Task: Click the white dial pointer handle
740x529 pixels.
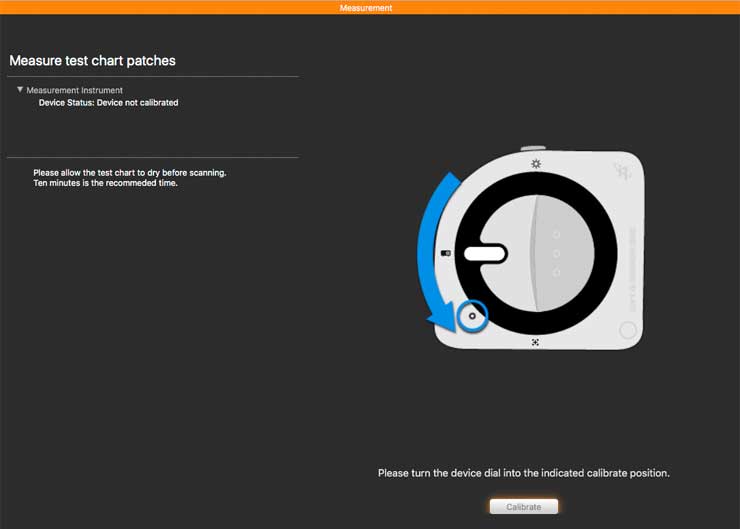Action: (x=485, y=253)
